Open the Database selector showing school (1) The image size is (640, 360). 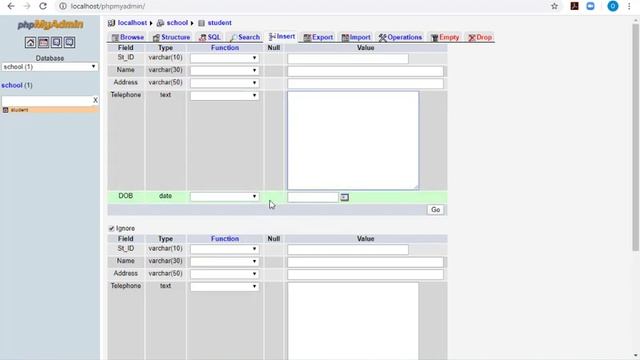[x=50, y=67]
